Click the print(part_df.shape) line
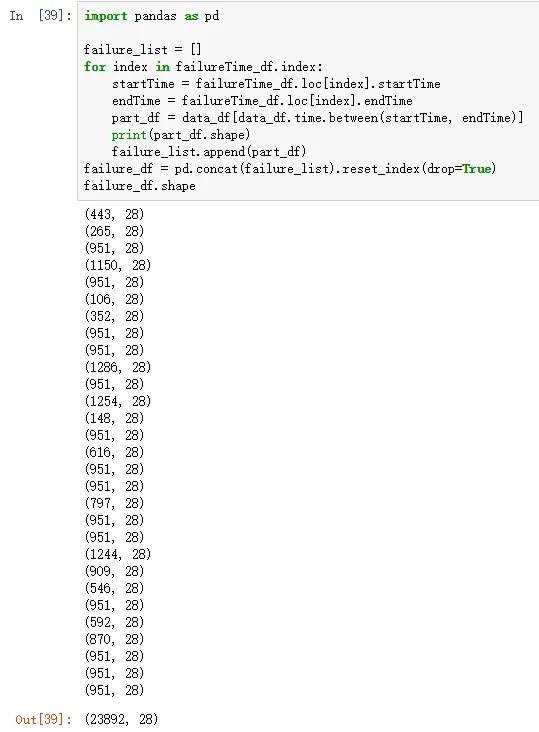Image resolution: width=539 pixels, height=732 pixels. 181,135
